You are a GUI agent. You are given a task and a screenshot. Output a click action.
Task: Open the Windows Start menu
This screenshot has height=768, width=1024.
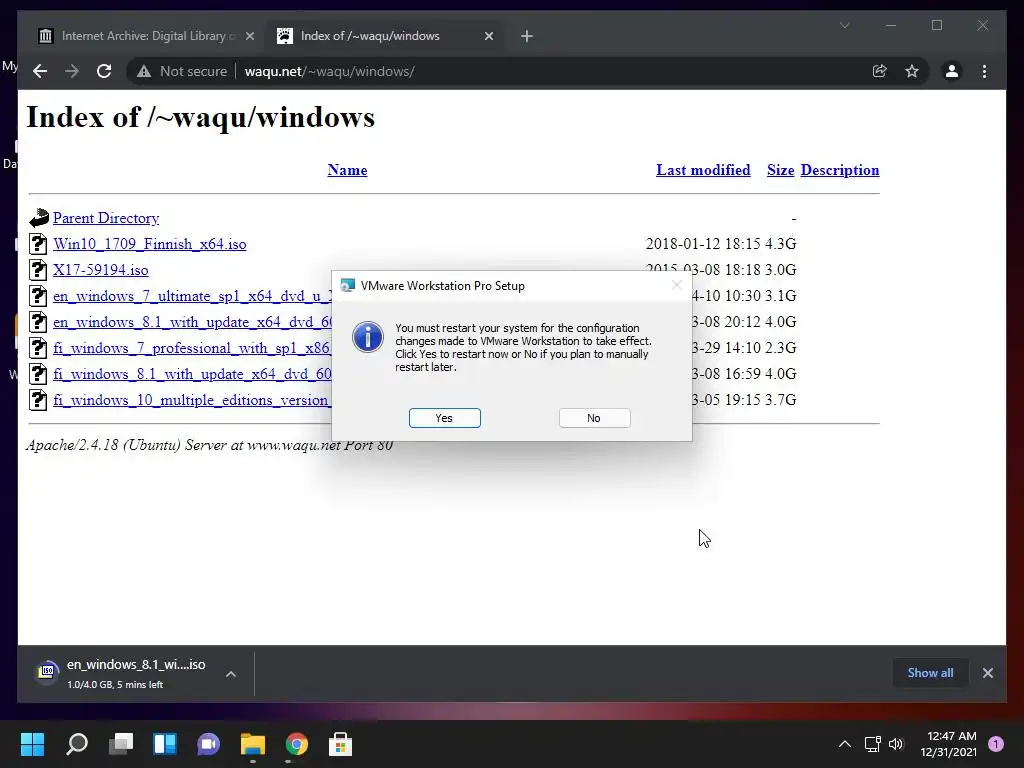click(x=32, y=744)
